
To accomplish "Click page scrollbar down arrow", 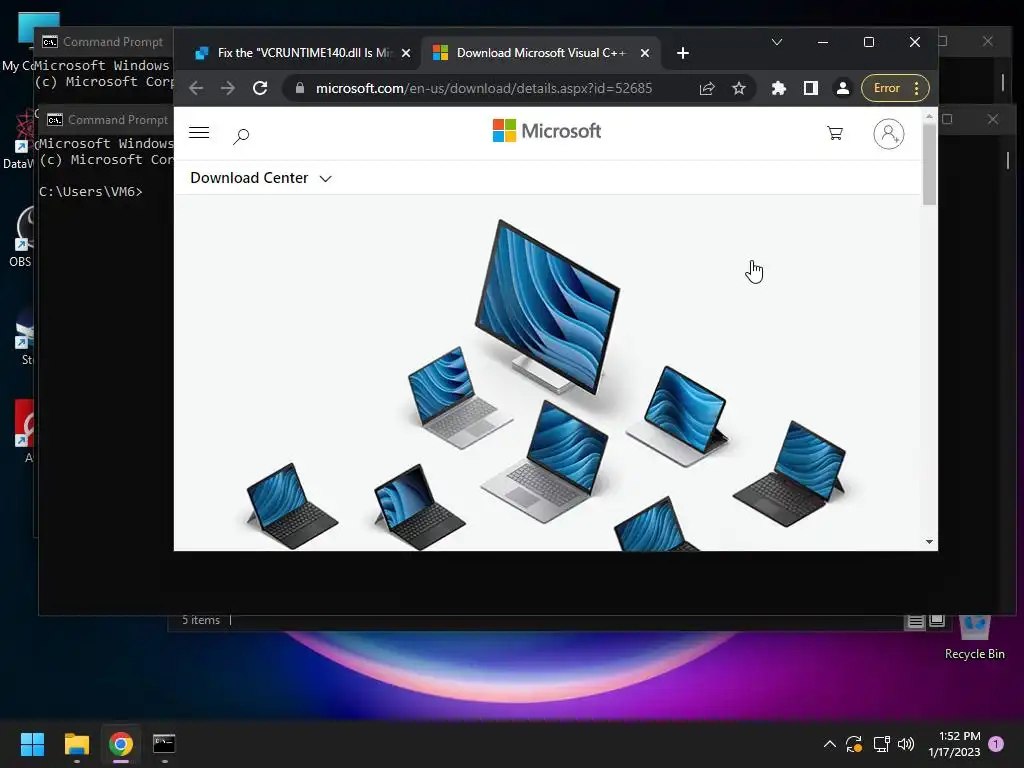I will [929, 542].
